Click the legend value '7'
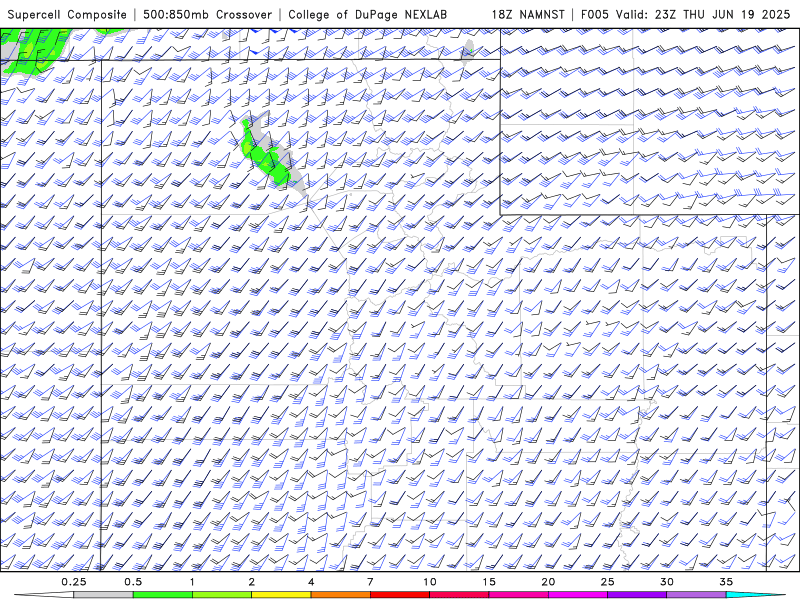The image size is (800, 600). 370,582
